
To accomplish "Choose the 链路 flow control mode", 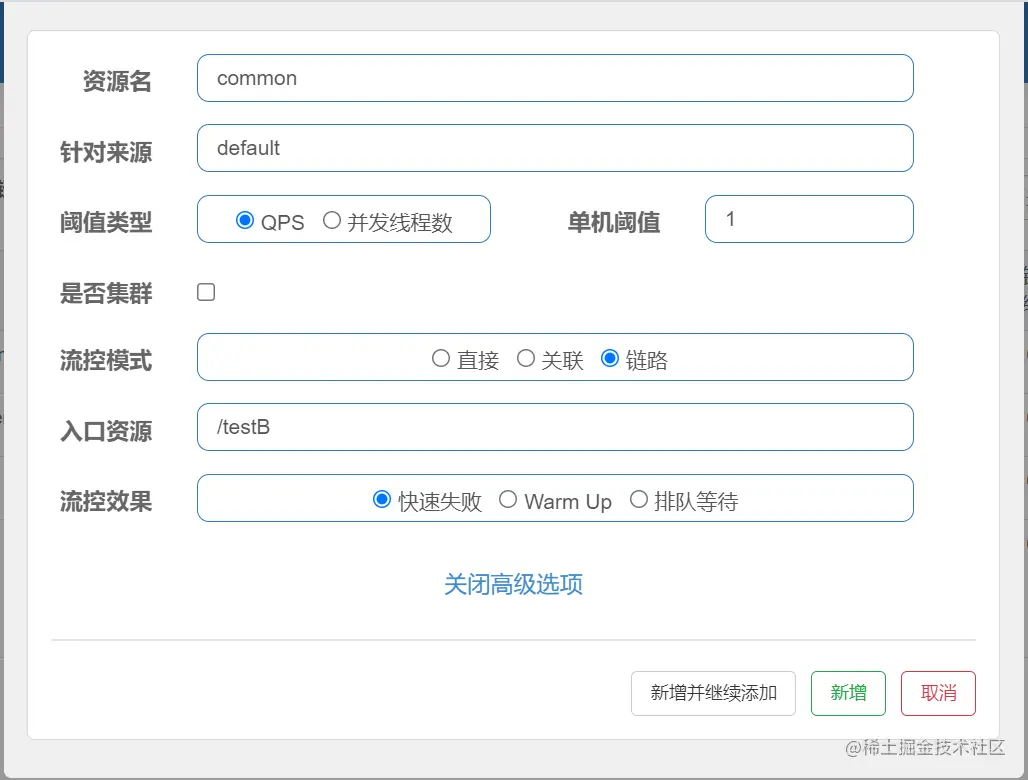I will click(x=610, y=359).
